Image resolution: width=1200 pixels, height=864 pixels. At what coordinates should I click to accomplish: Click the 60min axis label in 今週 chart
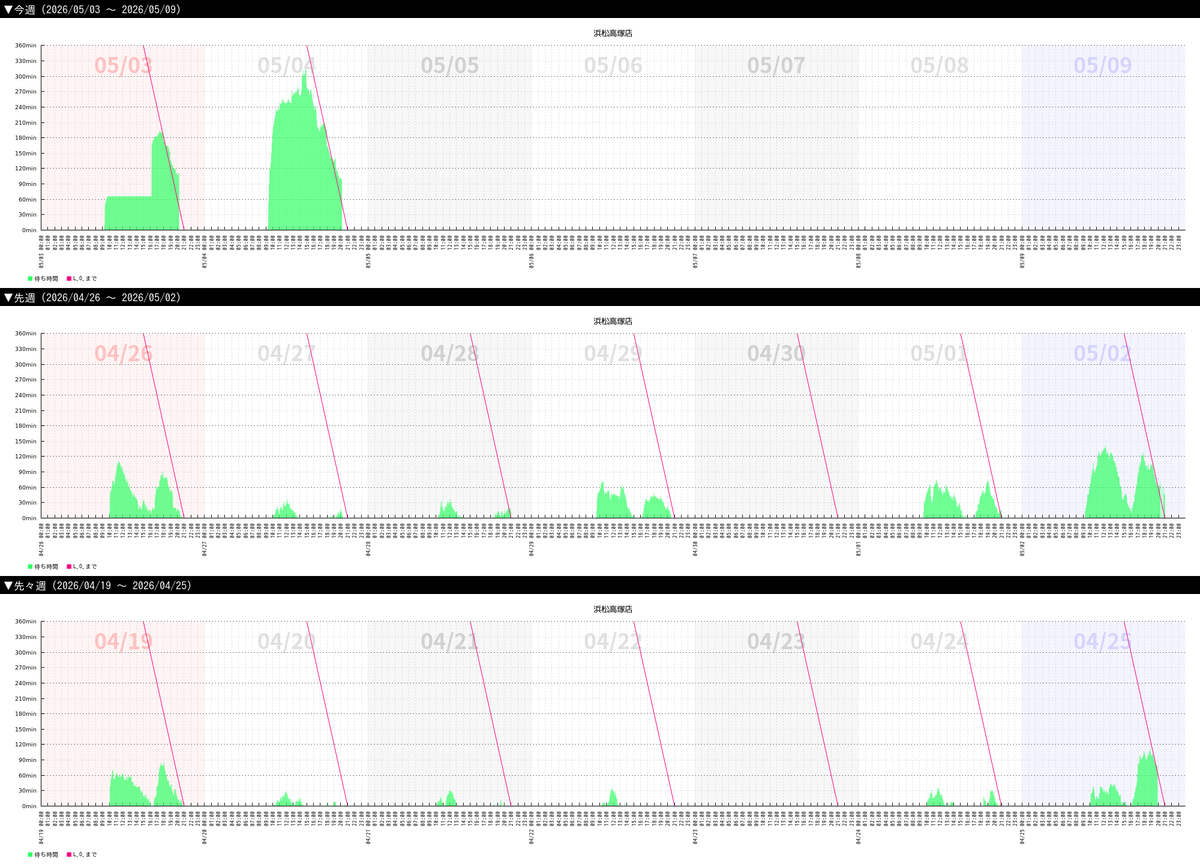28,199
